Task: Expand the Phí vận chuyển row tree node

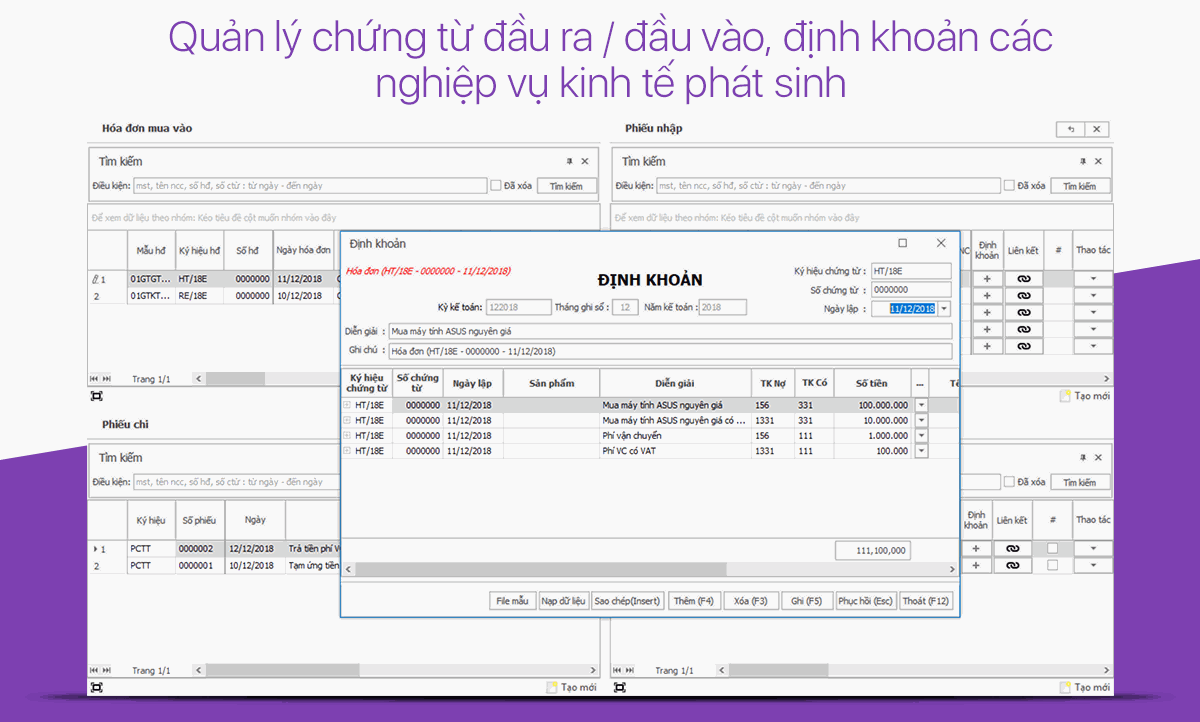Action: 347,436
